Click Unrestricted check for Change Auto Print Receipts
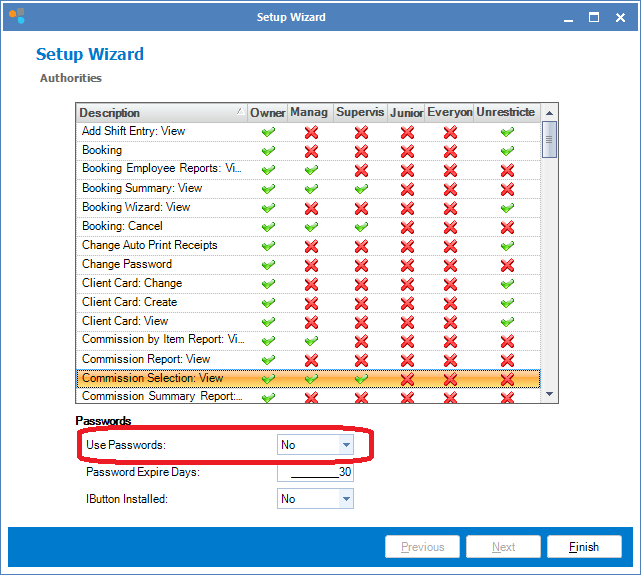 pyautogui.click(x=507, y=246)
